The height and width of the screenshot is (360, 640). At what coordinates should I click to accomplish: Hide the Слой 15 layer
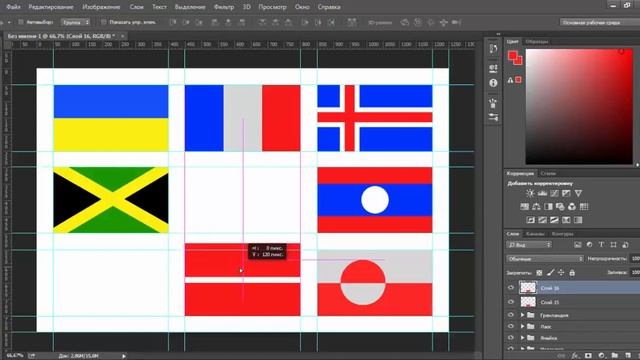tap(511, 302)
